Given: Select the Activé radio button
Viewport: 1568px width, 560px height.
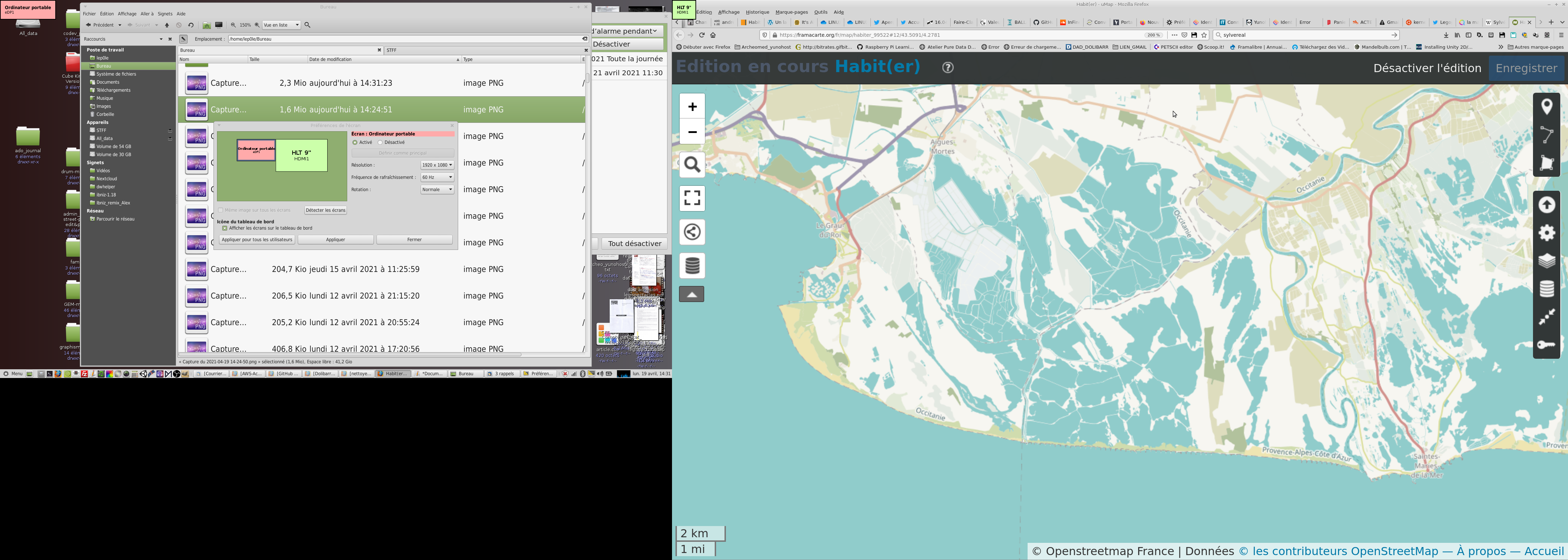Looking at the screenshot, I should (355, 142).
